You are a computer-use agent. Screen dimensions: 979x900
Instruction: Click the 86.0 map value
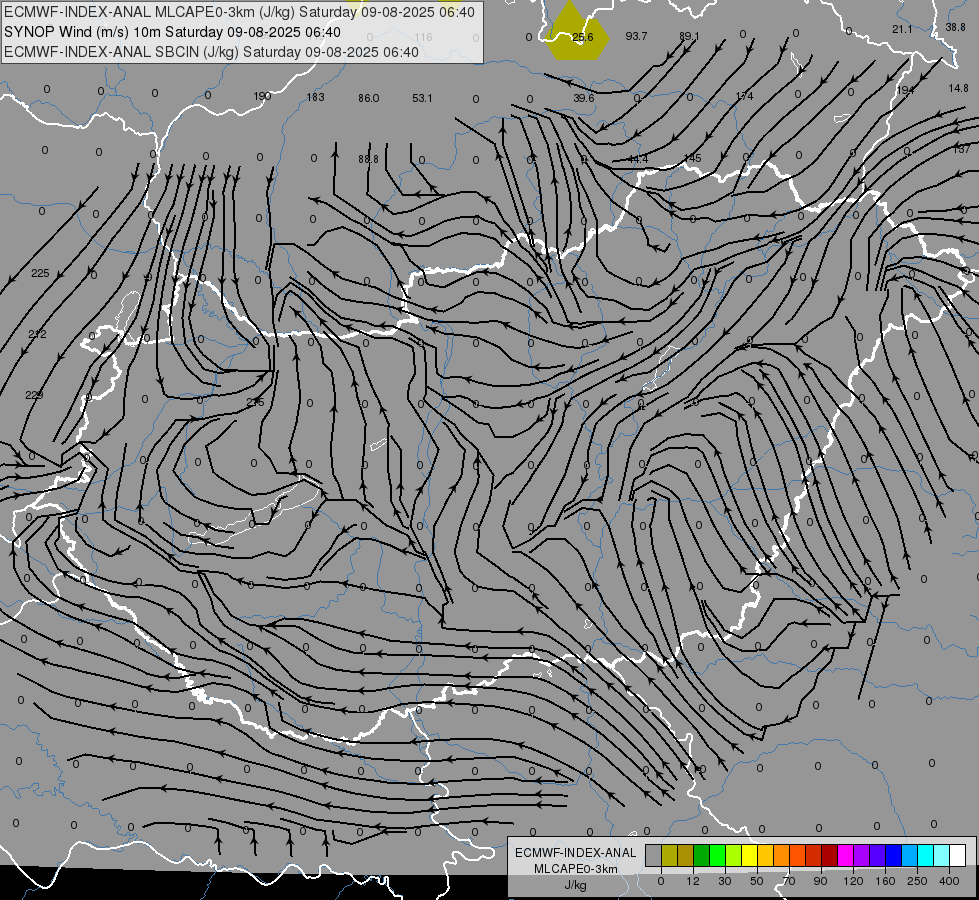(x=368, y=98)
